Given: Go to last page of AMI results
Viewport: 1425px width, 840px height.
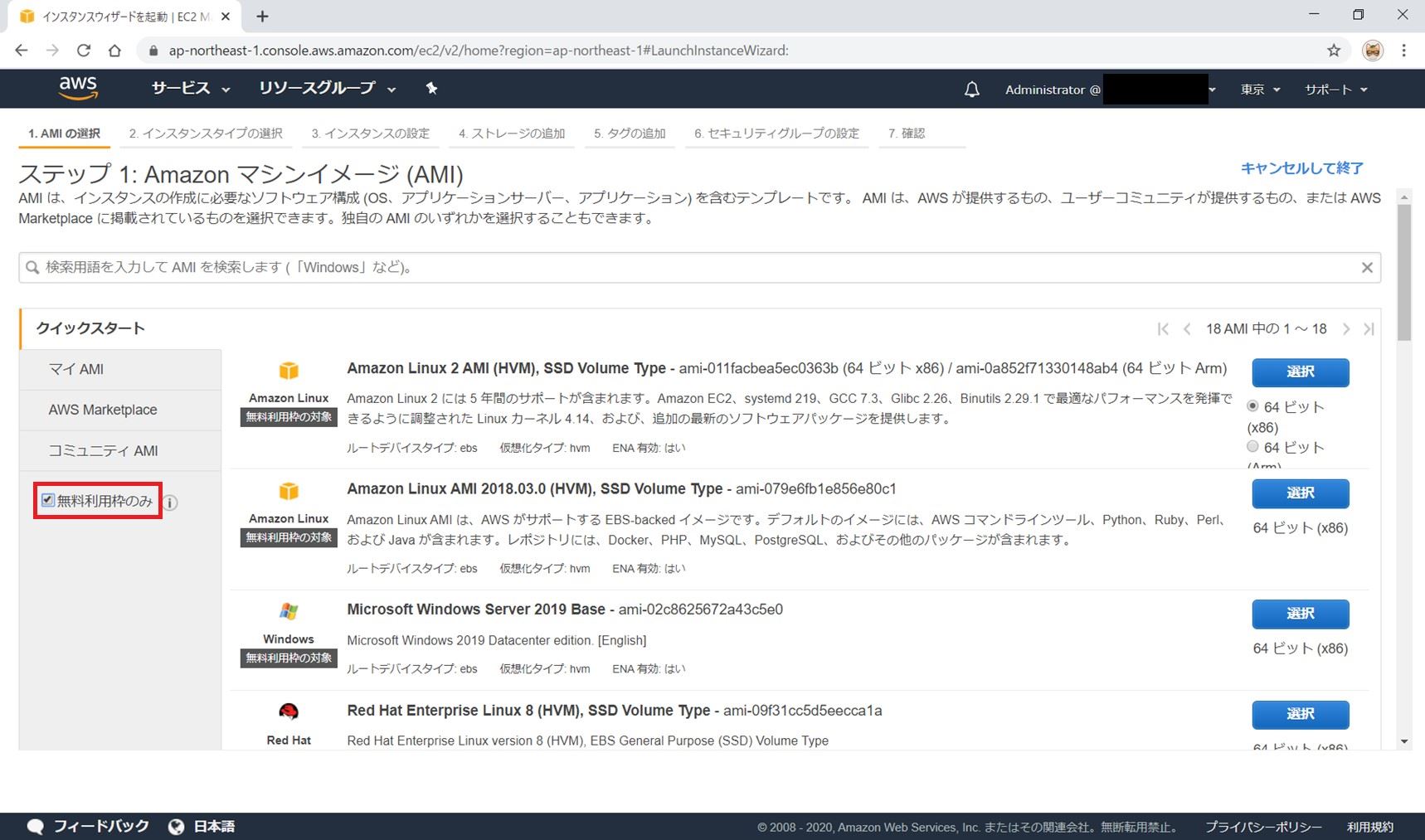Looking at the screenshot, I should click(1369, 329).
